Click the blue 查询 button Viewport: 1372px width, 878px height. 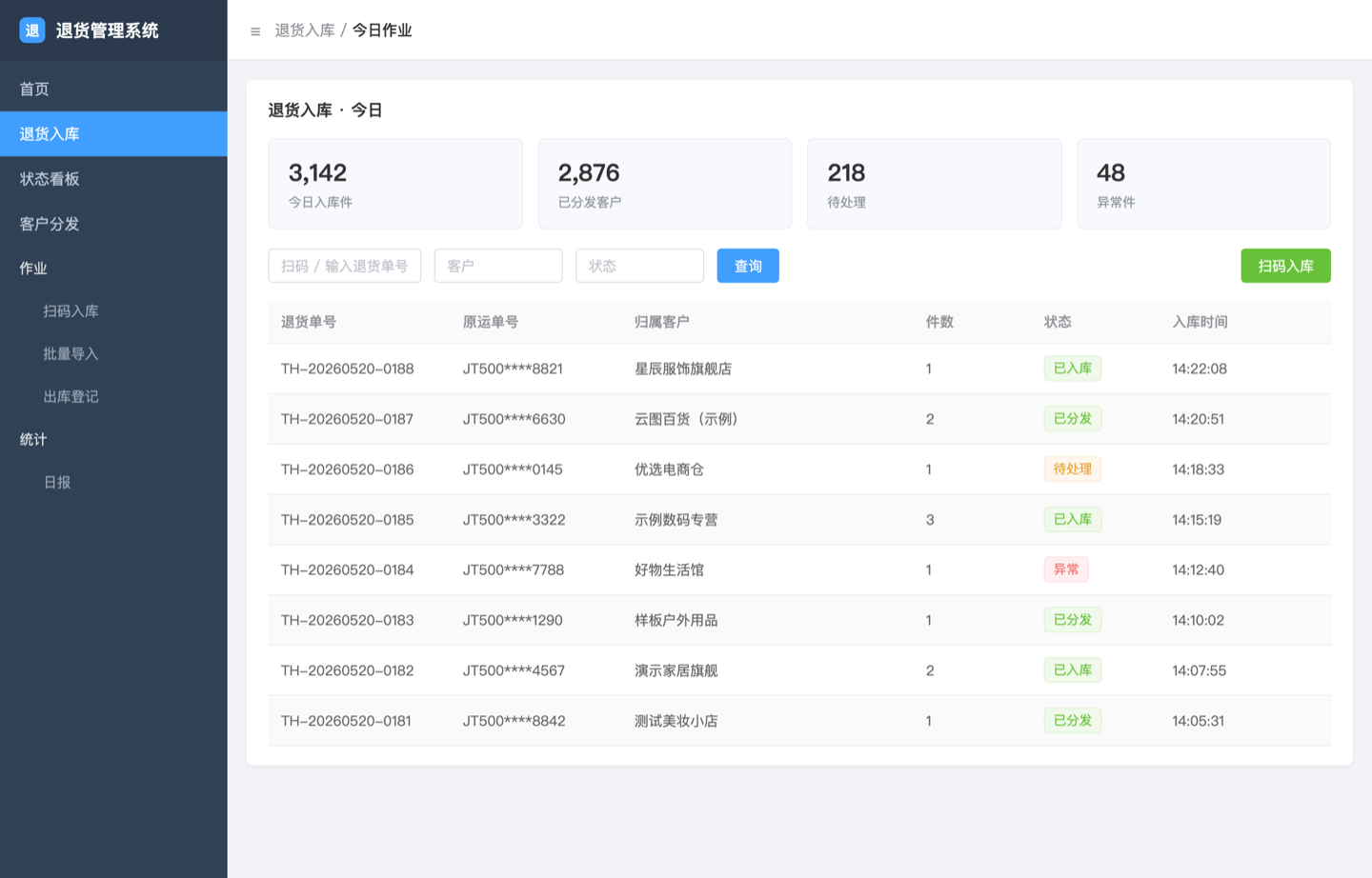748,266
